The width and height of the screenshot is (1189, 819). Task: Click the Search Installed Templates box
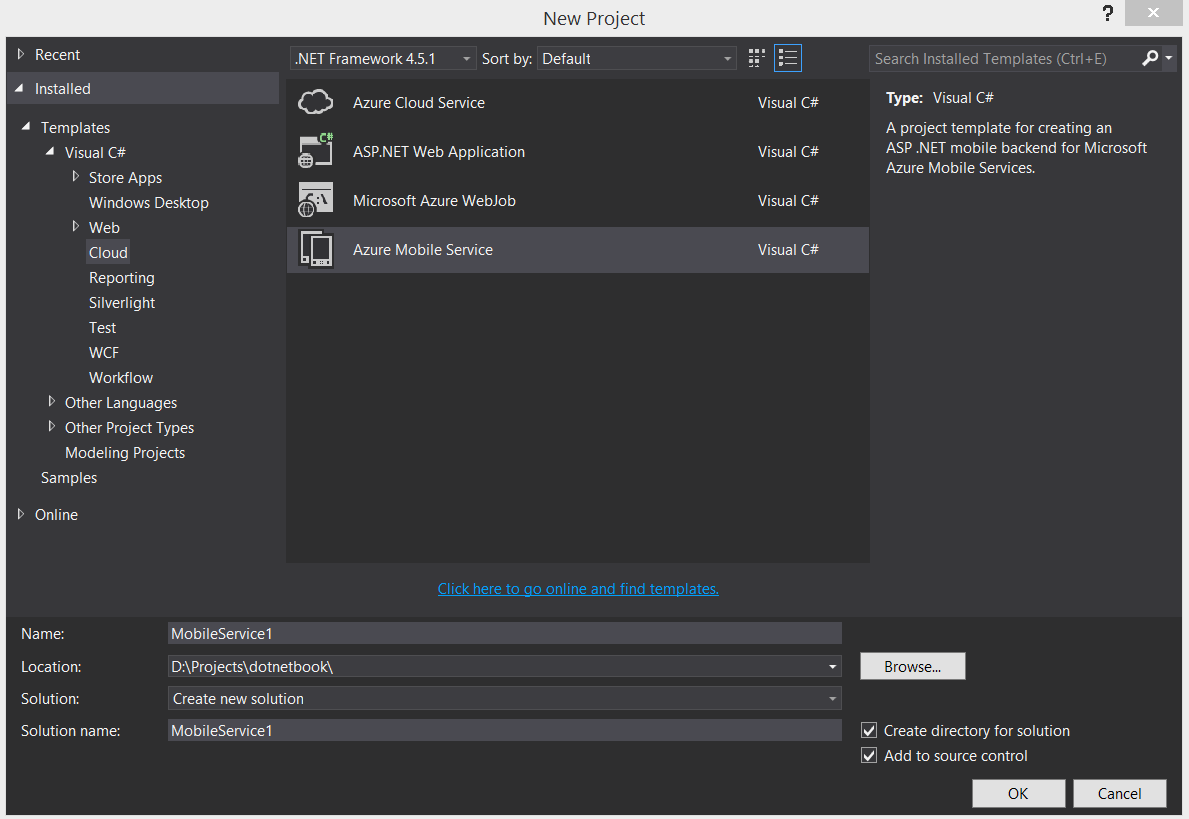[1005, 58]
